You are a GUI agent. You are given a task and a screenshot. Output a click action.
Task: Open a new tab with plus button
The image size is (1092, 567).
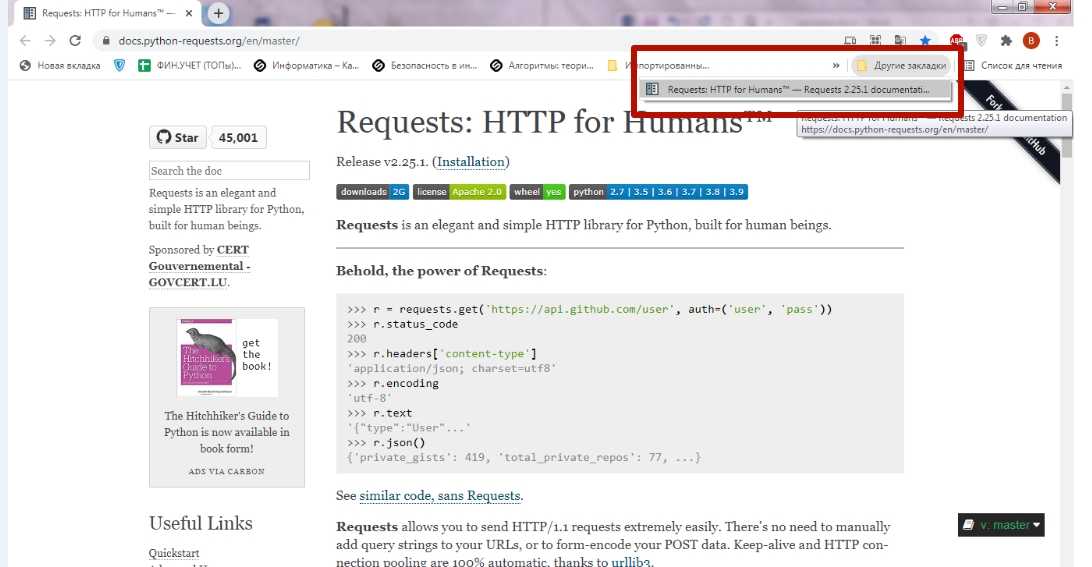pyautogui.click(x=218, y=13)
